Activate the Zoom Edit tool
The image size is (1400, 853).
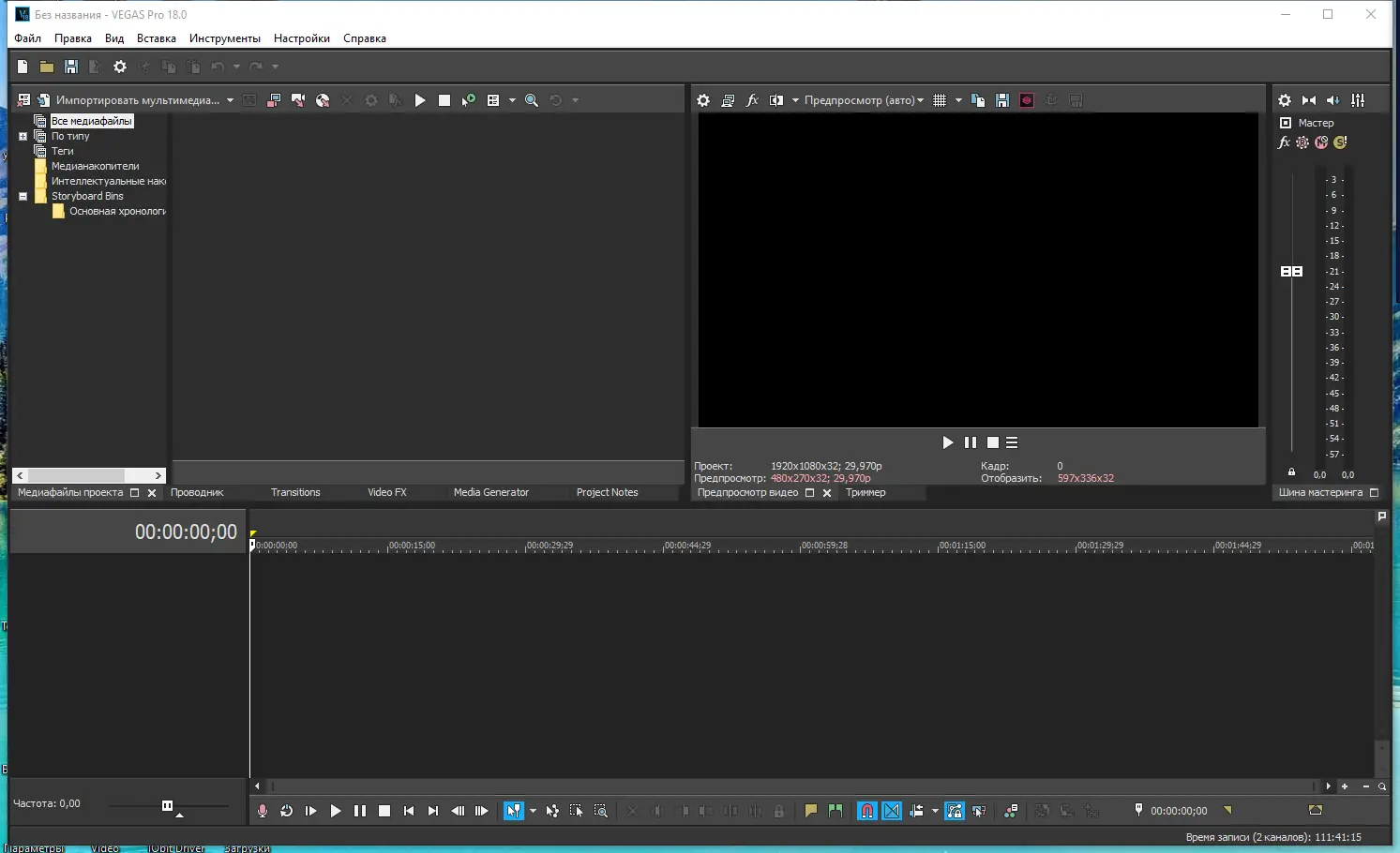pos(600,811)
